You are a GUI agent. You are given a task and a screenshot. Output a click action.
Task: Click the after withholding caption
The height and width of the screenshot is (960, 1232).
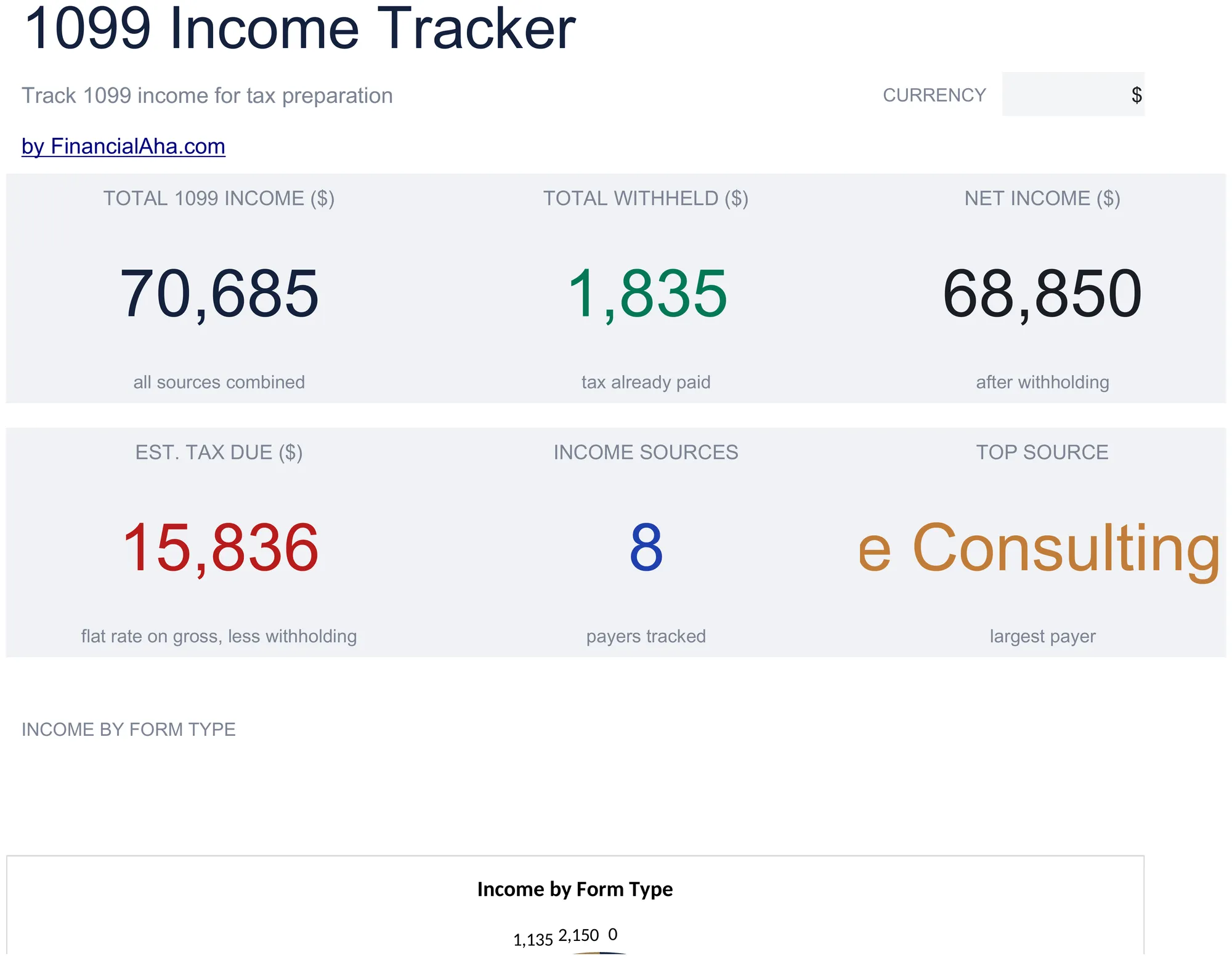1042,382
